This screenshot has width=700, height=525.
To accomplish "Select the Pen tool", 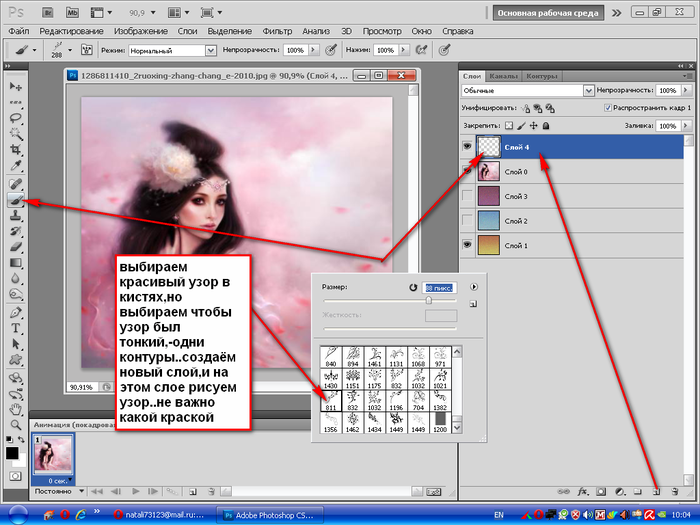I will point(16,312).
